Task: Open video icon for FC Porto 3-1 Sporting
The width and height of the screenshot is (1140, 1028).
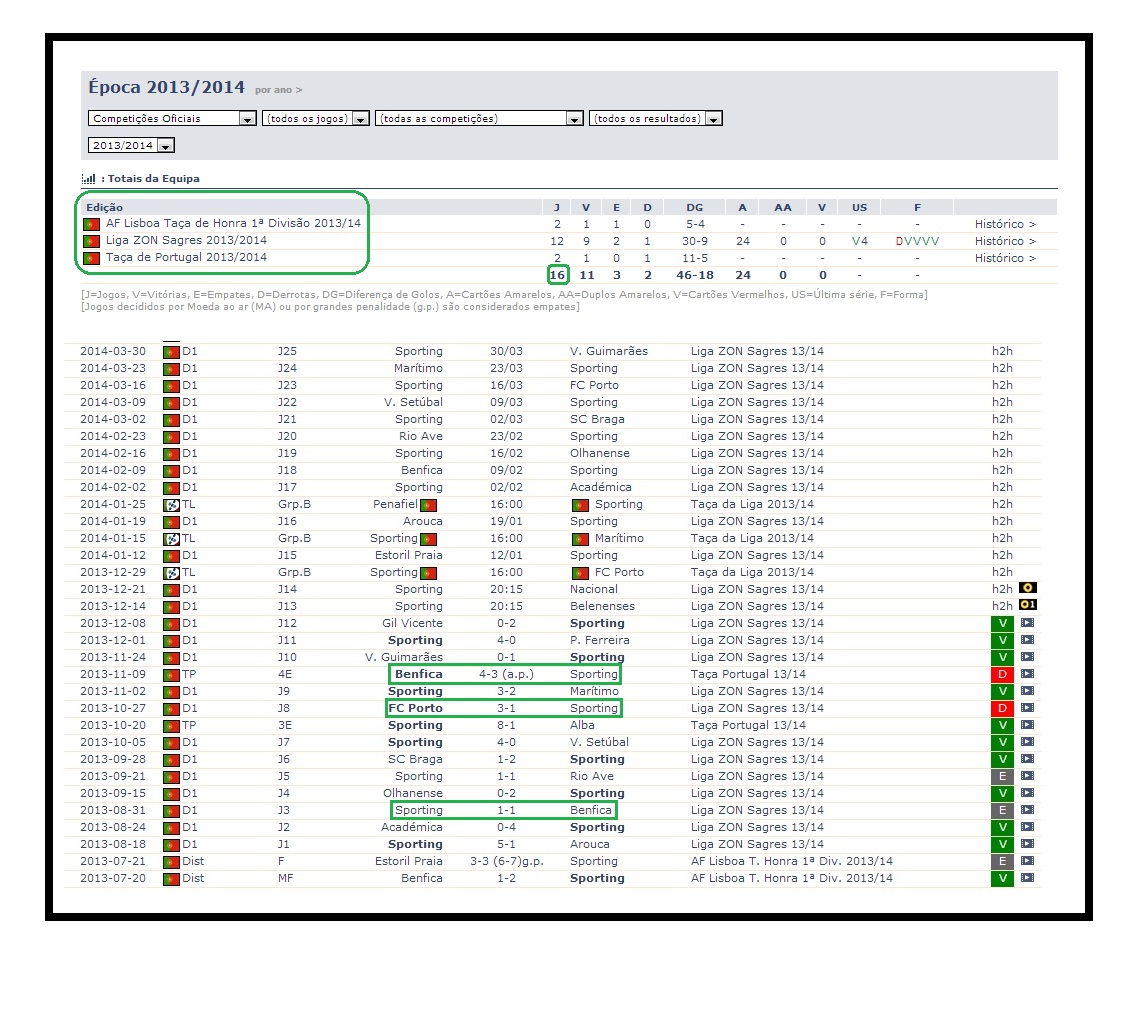Action: tap(1027, 708)
